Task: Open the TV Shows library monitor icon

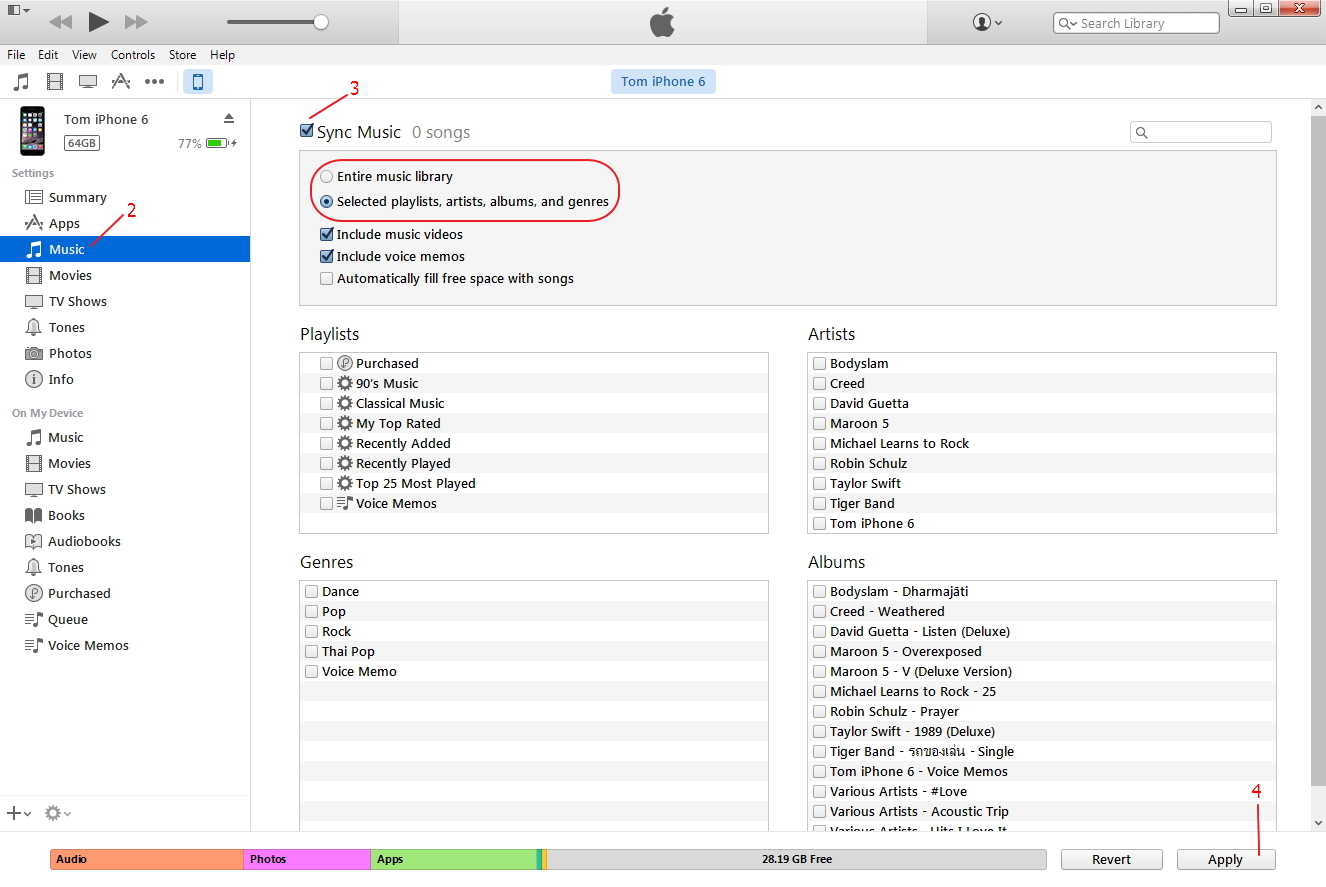Action: (88, 82)
